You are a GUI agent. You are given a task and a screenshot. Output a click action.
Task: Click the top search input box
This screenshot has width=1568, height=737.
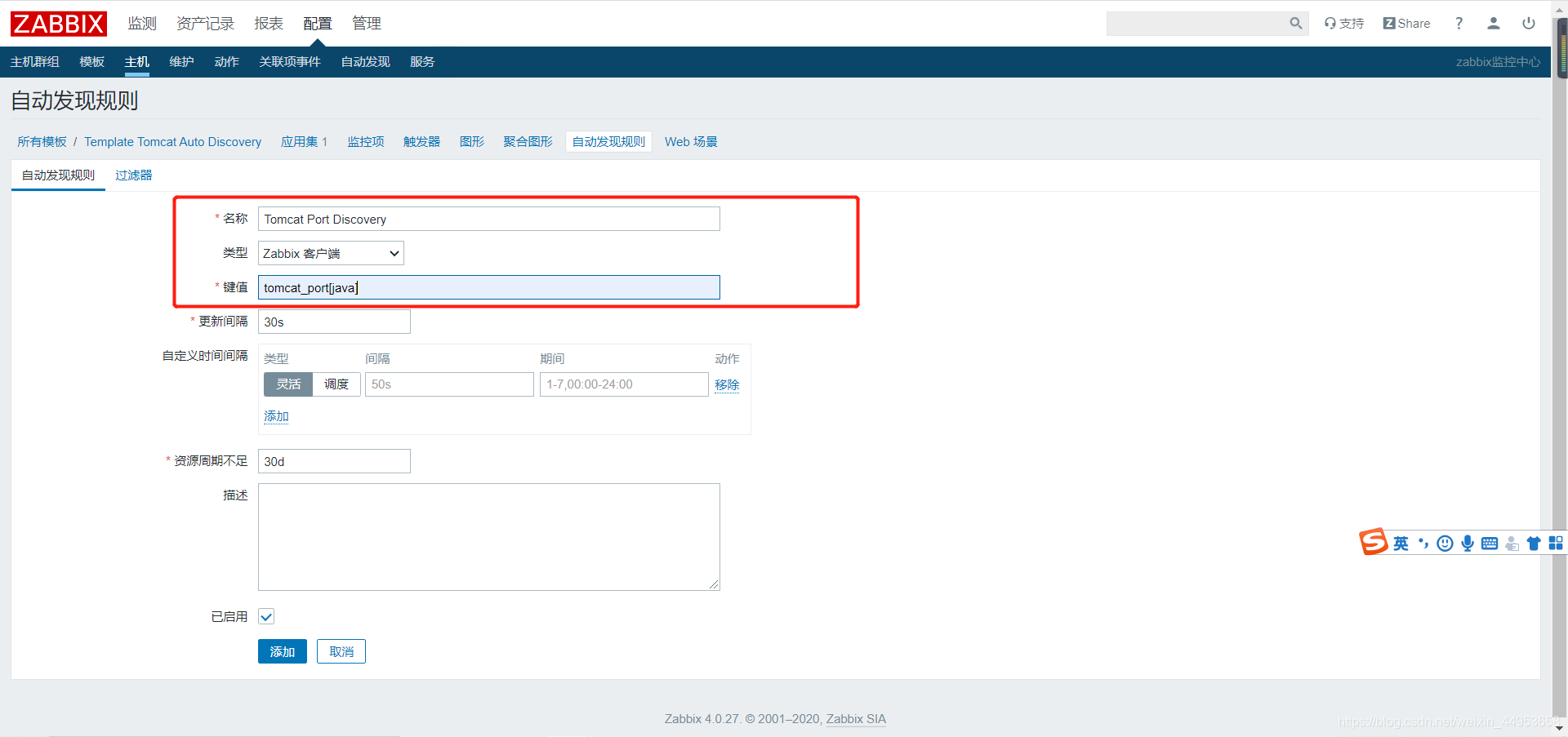click(1197, 24)
